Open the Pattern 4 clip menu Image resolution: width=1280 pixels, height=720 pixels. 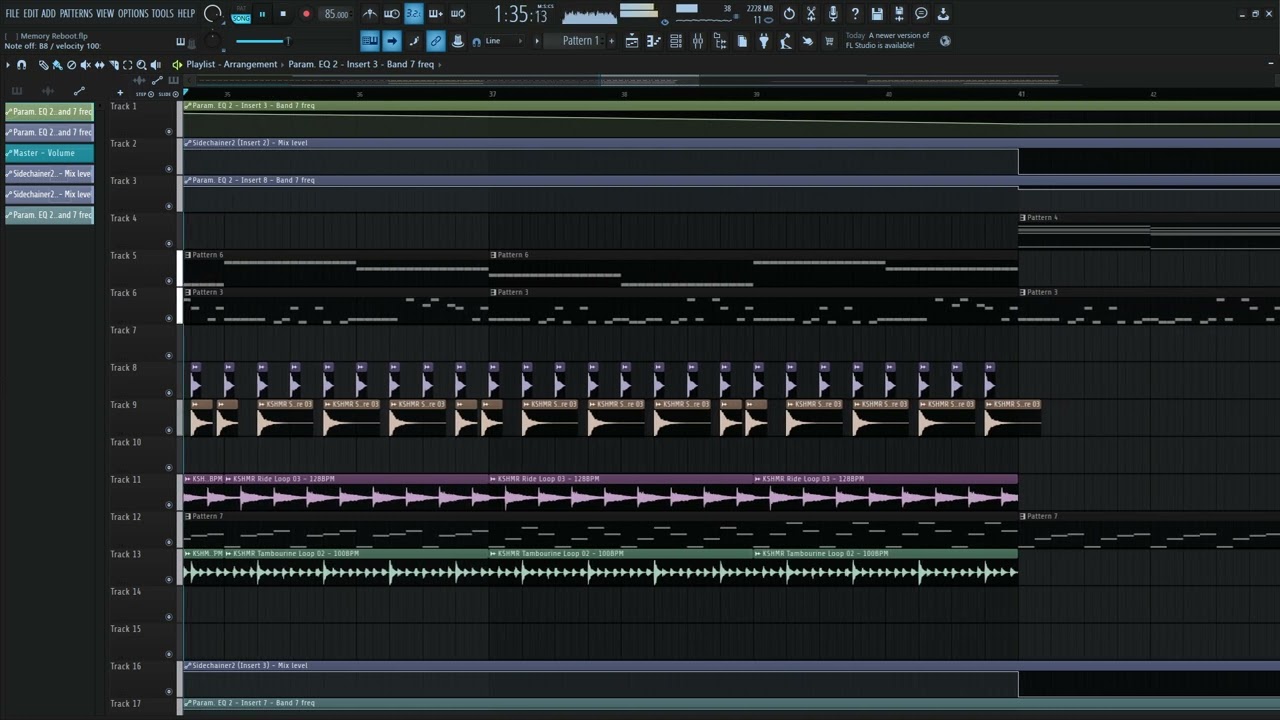[x=1023, y=218]
